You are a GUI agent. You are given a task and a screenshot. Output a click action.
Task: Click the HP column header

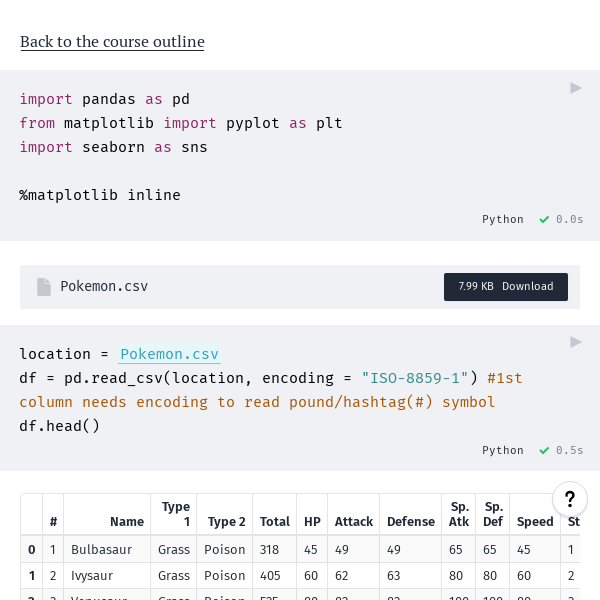coord(311,521)
